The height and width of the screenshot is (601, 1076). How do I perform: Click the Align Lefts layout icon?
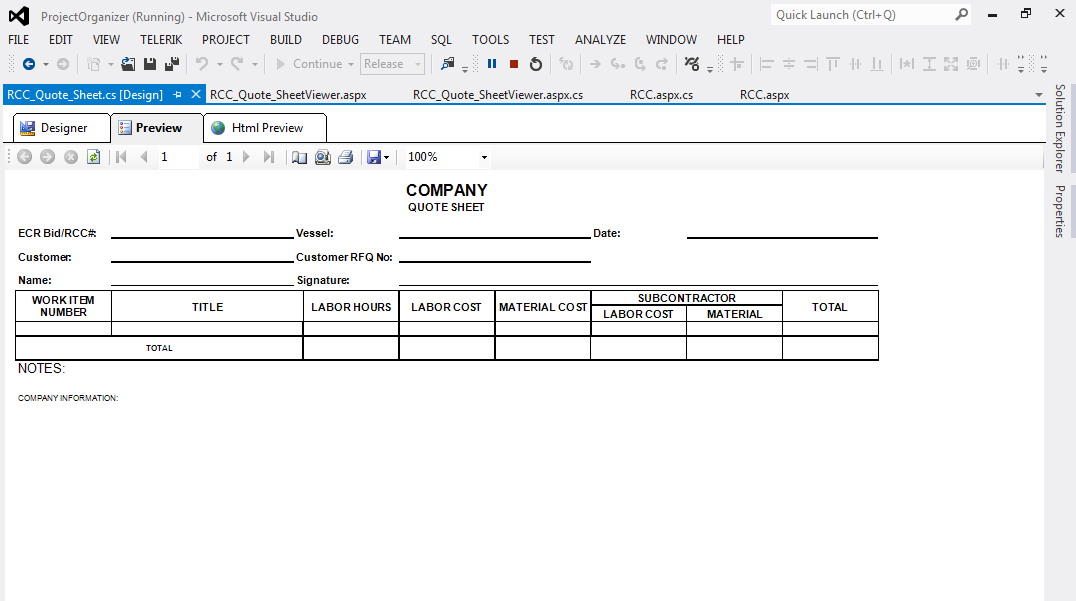click(767, 64)
